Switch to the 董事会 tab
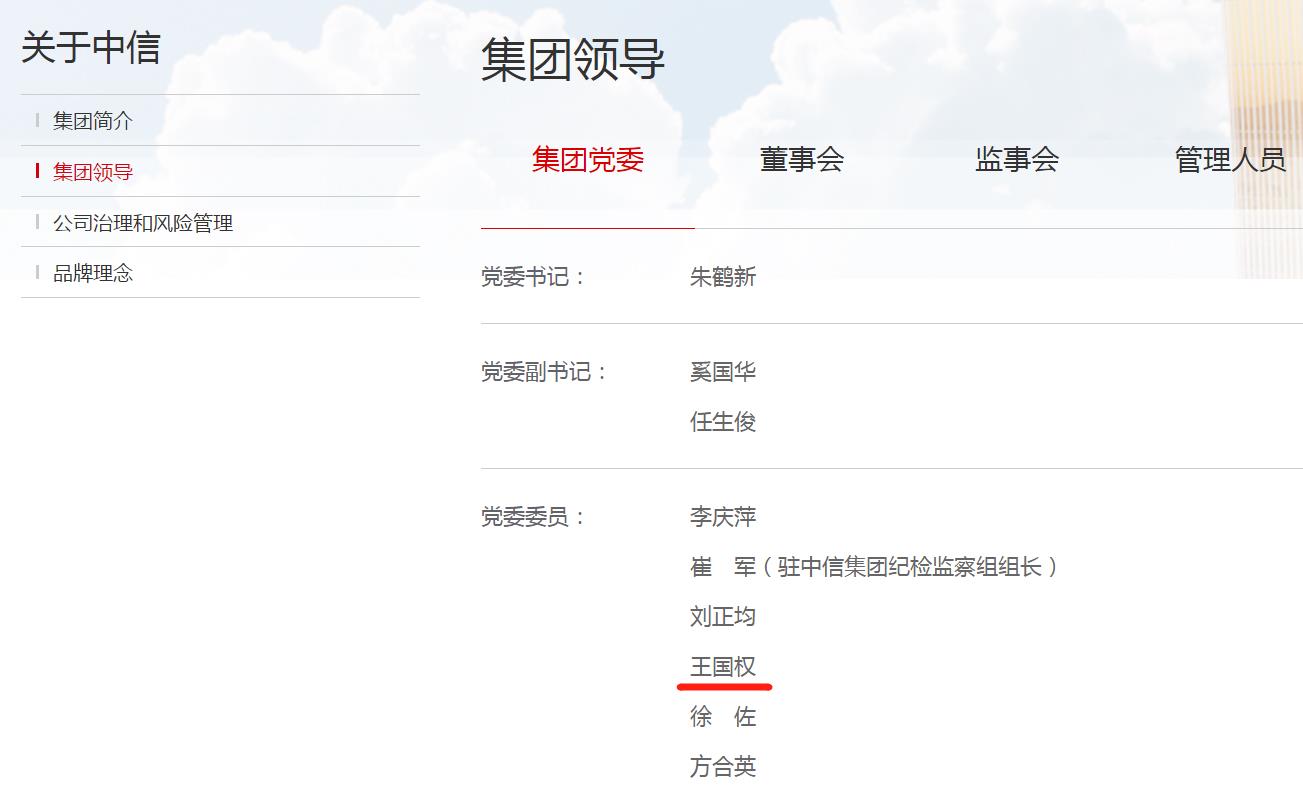Image resolution: width=1303 pixels, height=793 pixels. [x=801, y=160]
